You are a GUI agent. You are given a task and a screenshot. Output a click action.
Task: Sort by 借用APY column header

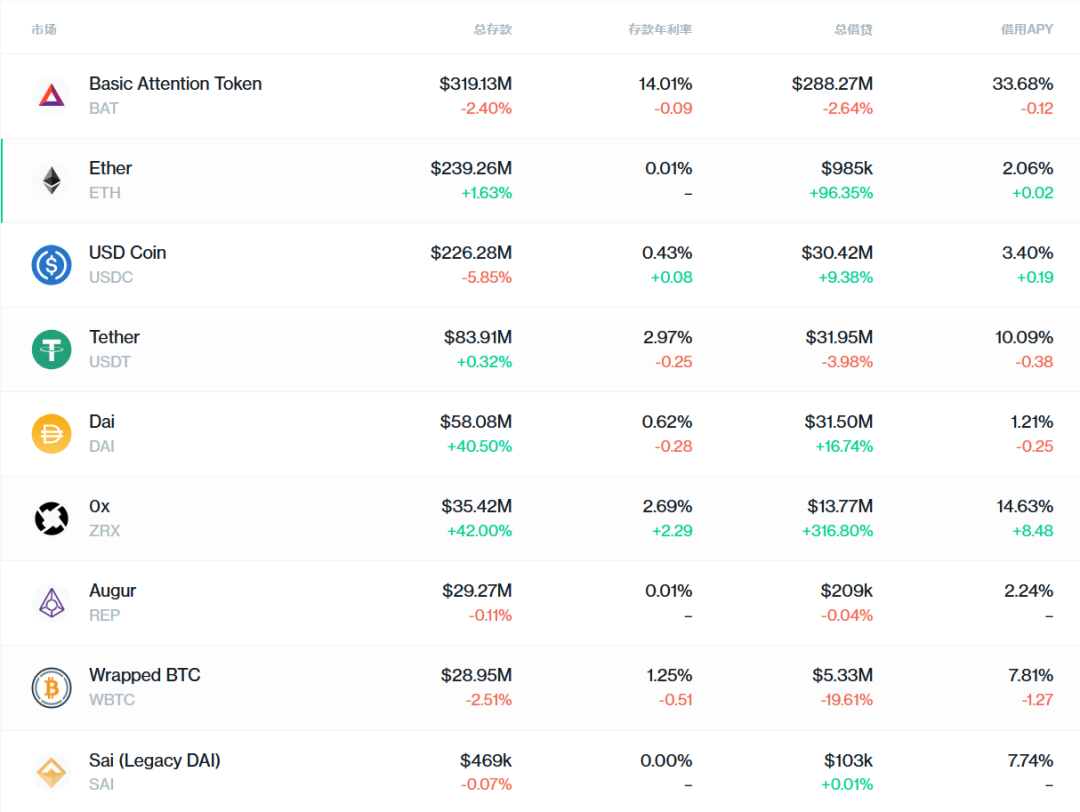click(x=1026, y=29)
